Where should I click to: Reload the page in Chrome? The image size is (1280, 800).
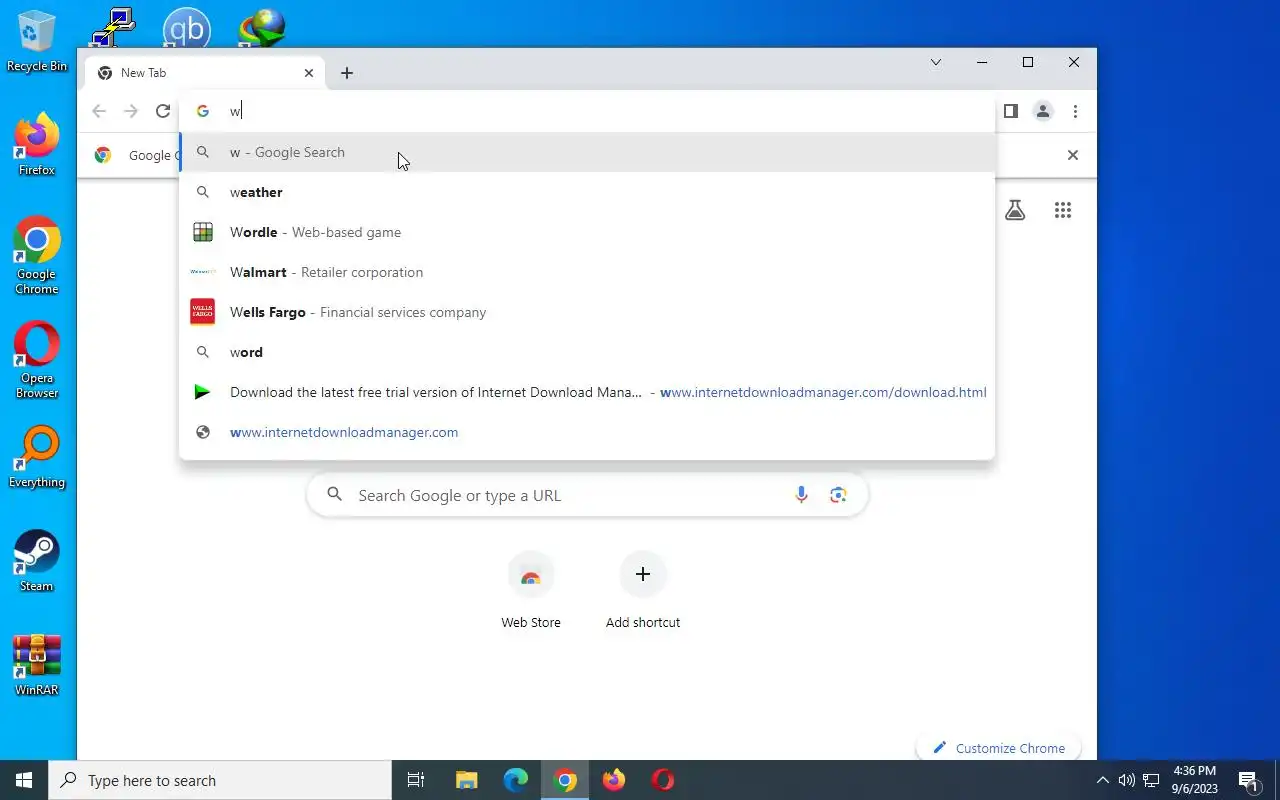click(x=163, y=111)
